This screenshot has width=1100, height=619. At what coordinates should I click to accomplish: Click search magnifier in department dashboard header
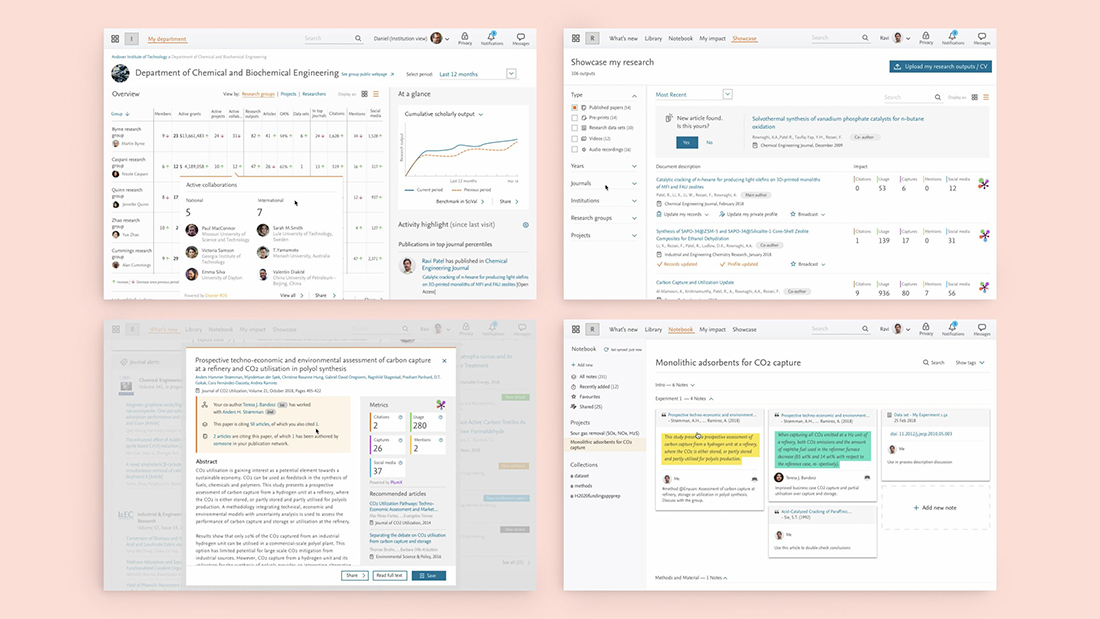(358, 39)
